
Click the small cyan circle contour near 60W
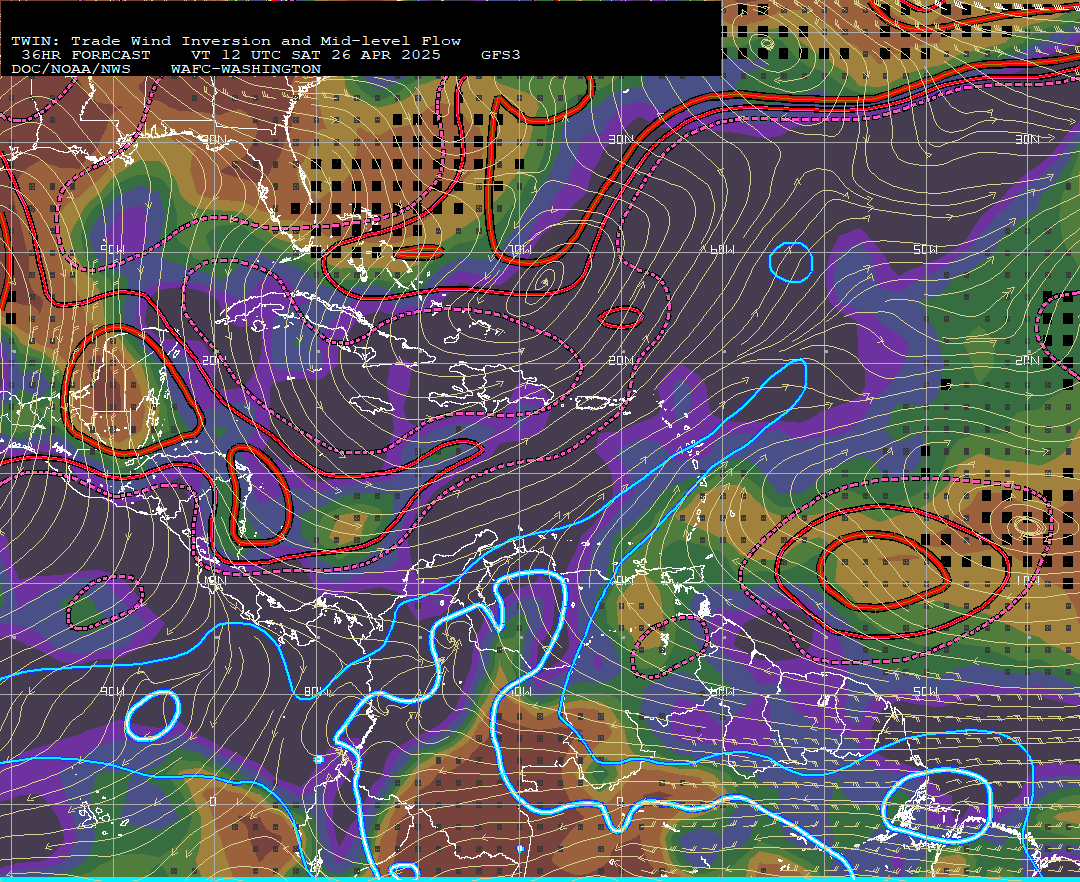click(x=791, y=262)
